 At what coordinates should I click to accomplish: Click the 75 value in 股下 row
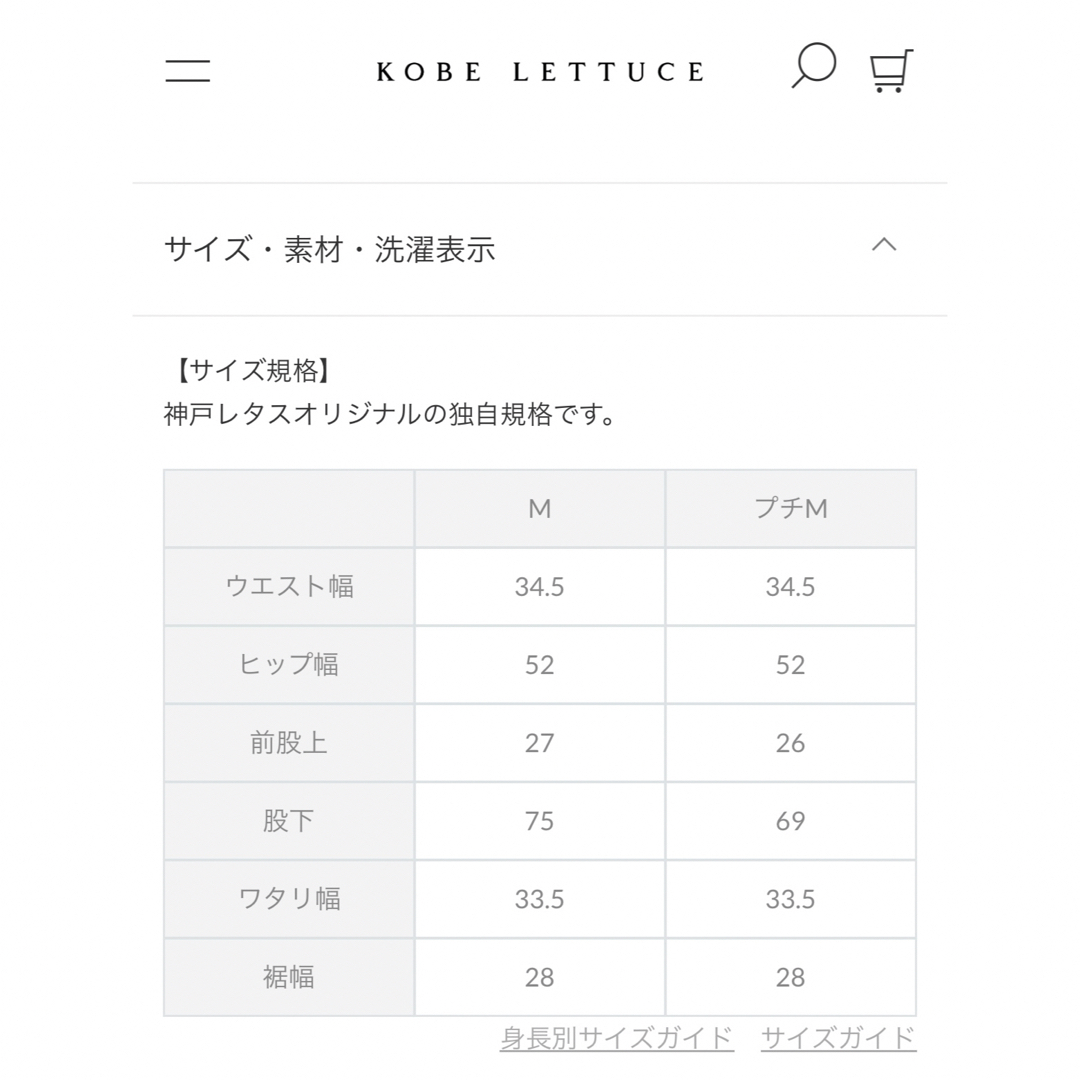coord(539,820)
